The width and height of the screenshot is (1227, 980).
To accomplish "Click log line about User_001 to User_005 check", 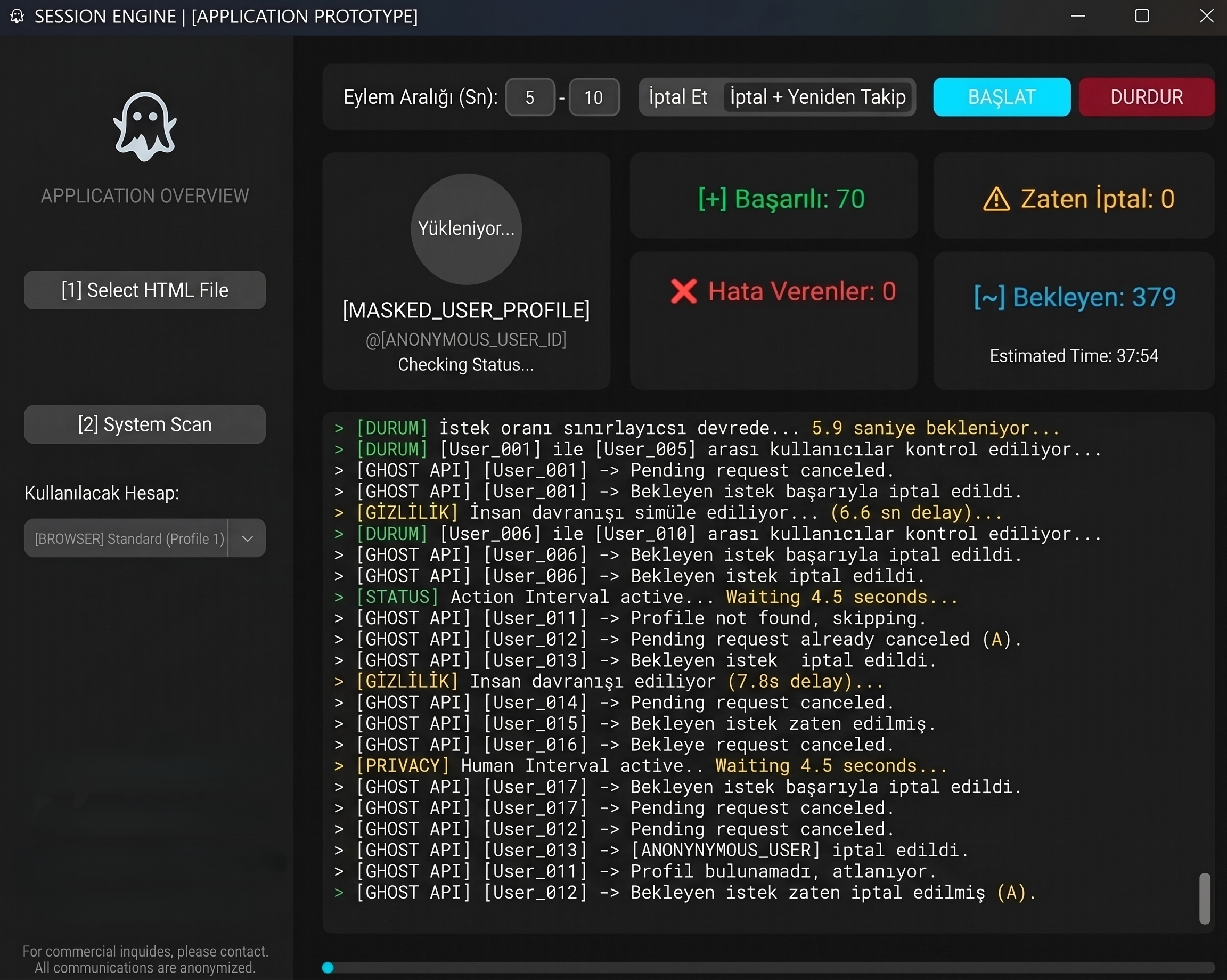I will [718, 449].
